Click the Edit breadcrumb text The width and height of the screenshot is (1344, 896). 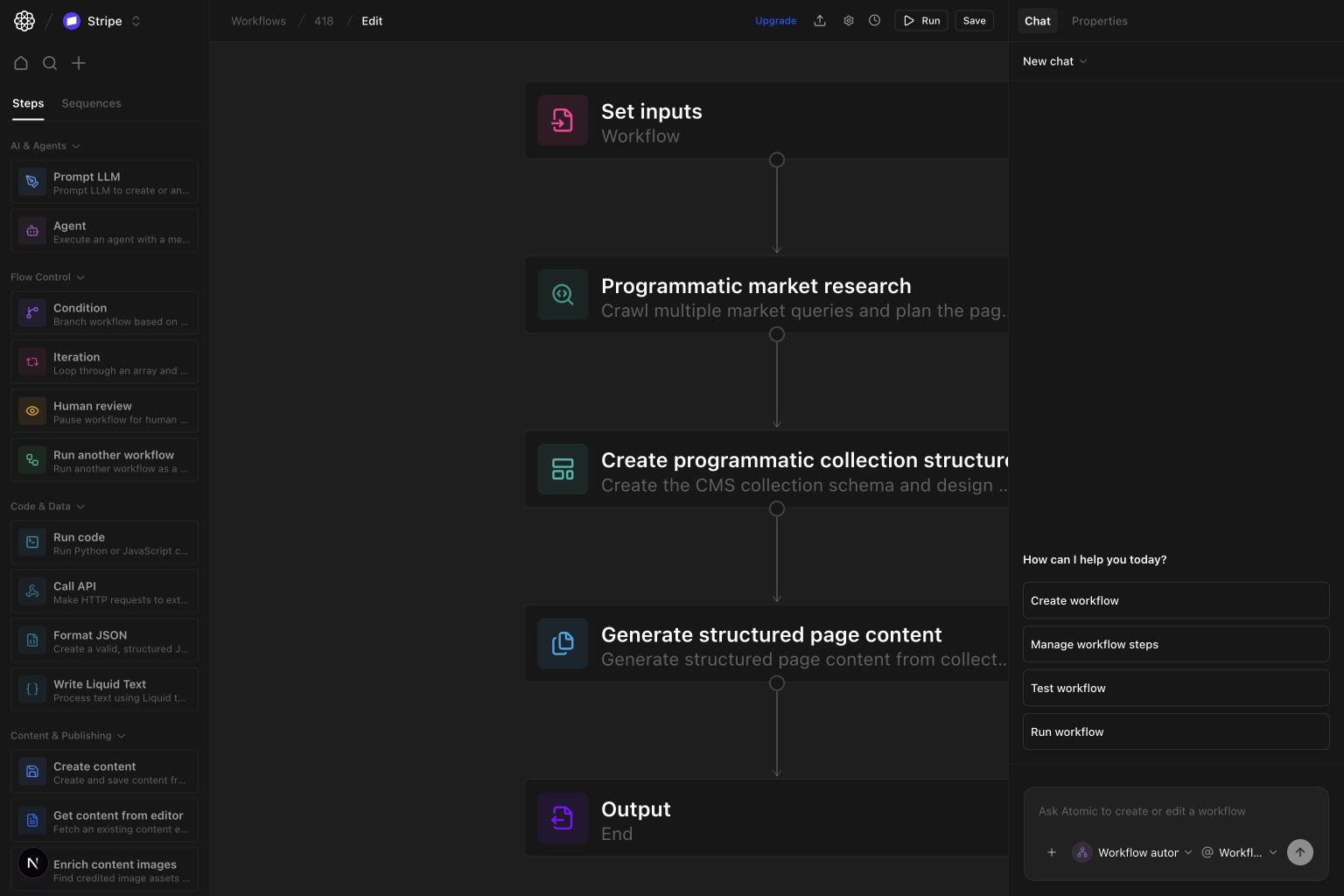coord(372,21)
